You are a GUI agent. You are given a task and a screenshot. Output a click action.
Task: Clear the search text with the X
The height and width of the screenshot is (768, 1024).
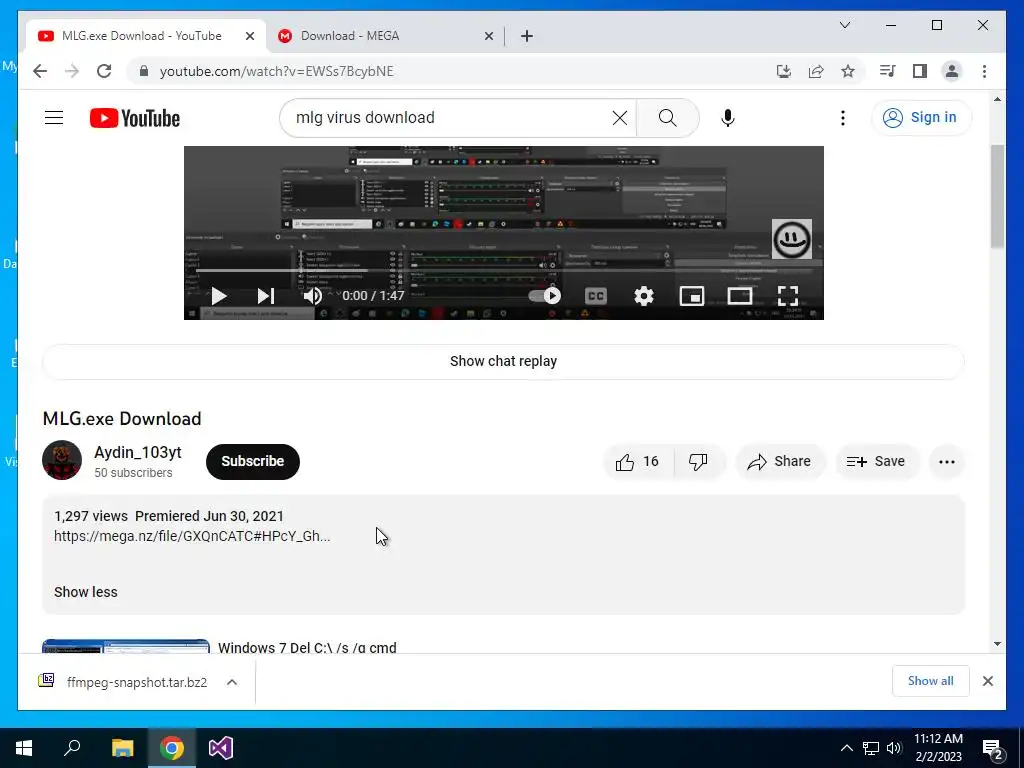pos(620,118)
